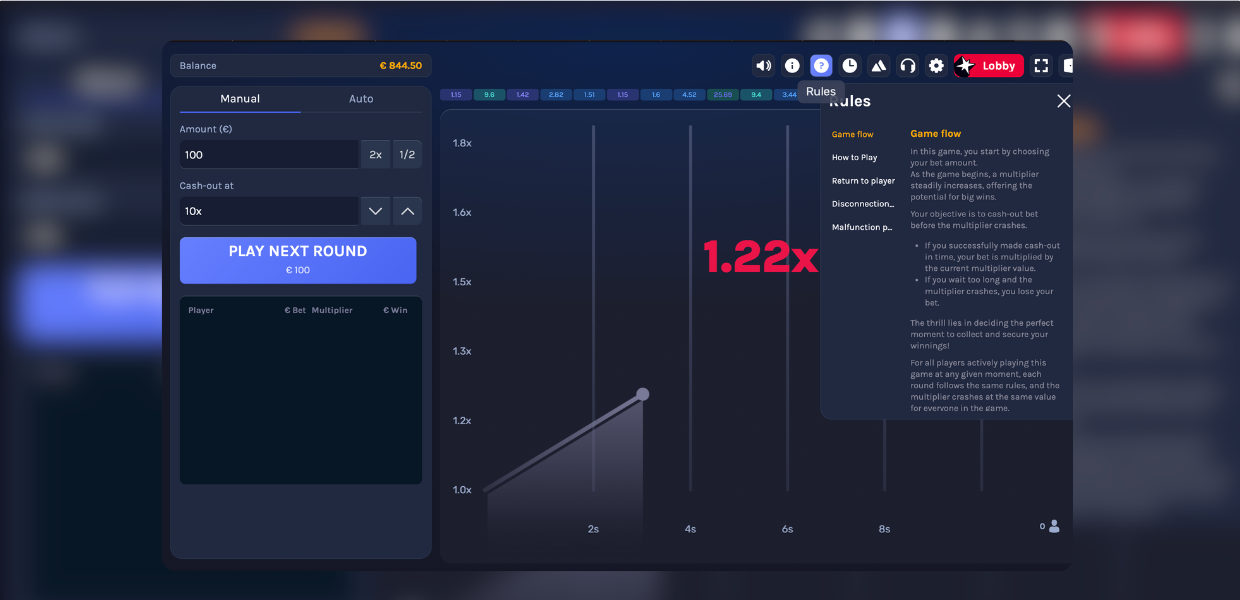The image size is (1240, 600).
Task: Double the bet with 2x button
Action: [375, 155]
